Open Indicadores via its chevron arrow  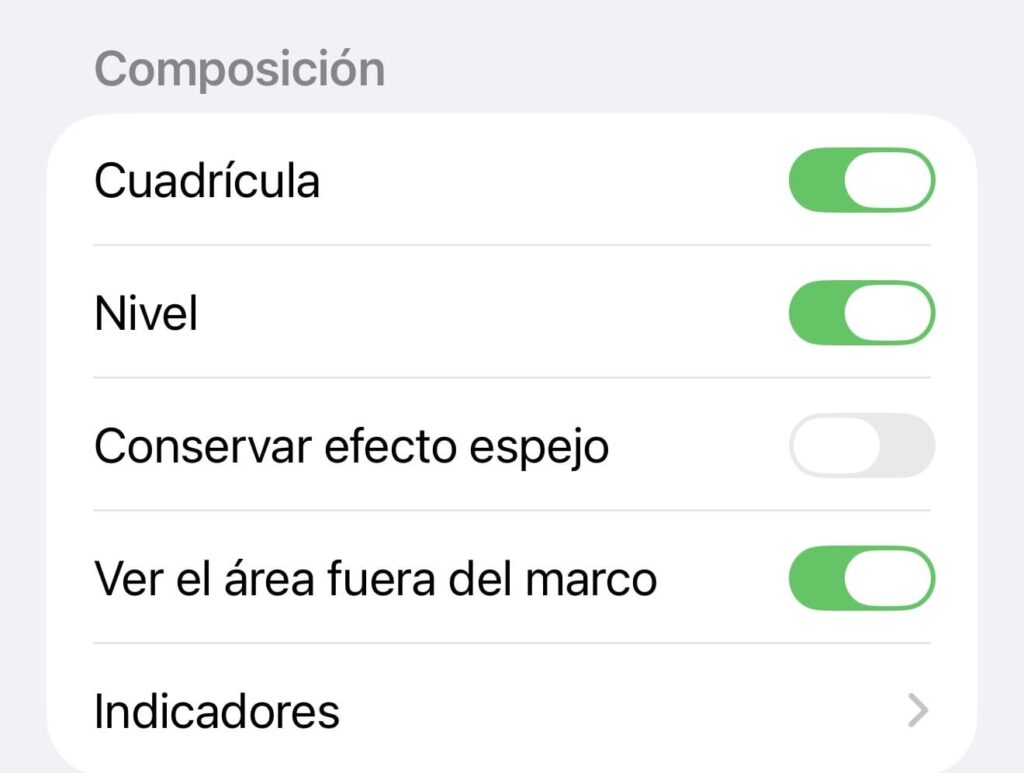coord(918,711)
